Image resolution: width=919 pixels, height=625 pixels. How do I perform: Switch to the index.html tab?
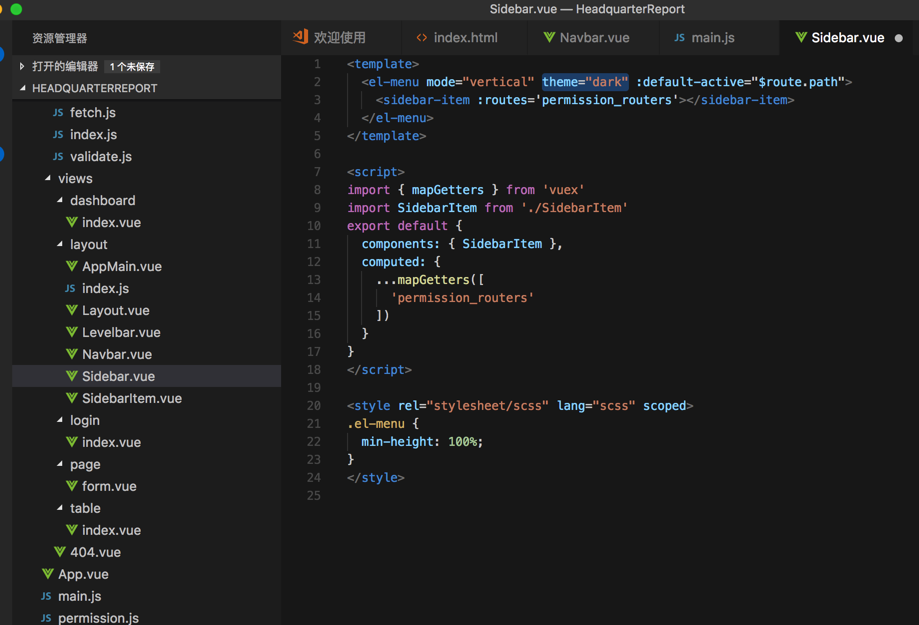(x=464, y=38)
